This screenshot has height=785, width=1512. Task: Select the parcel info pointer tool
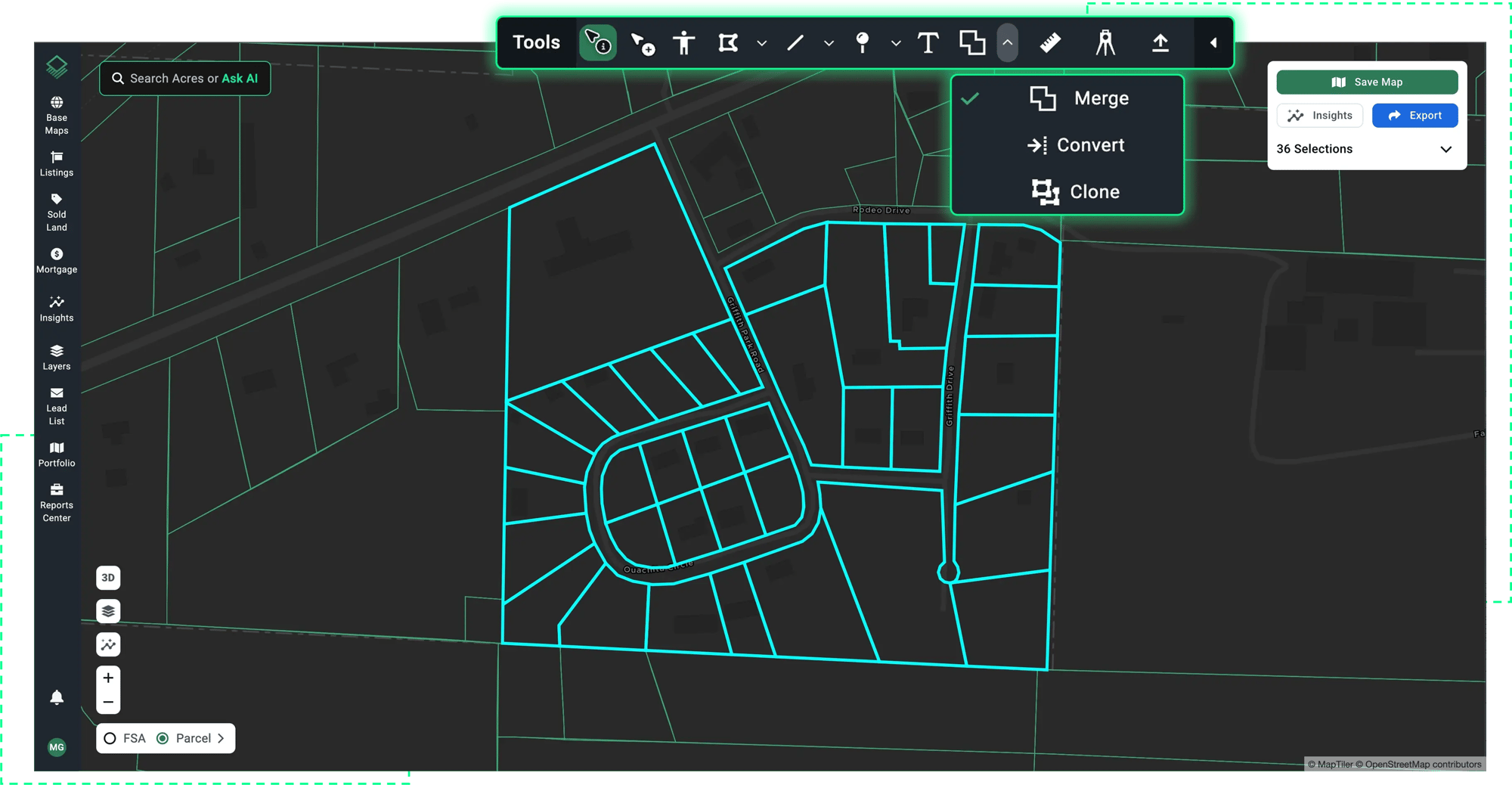(598, 43)
